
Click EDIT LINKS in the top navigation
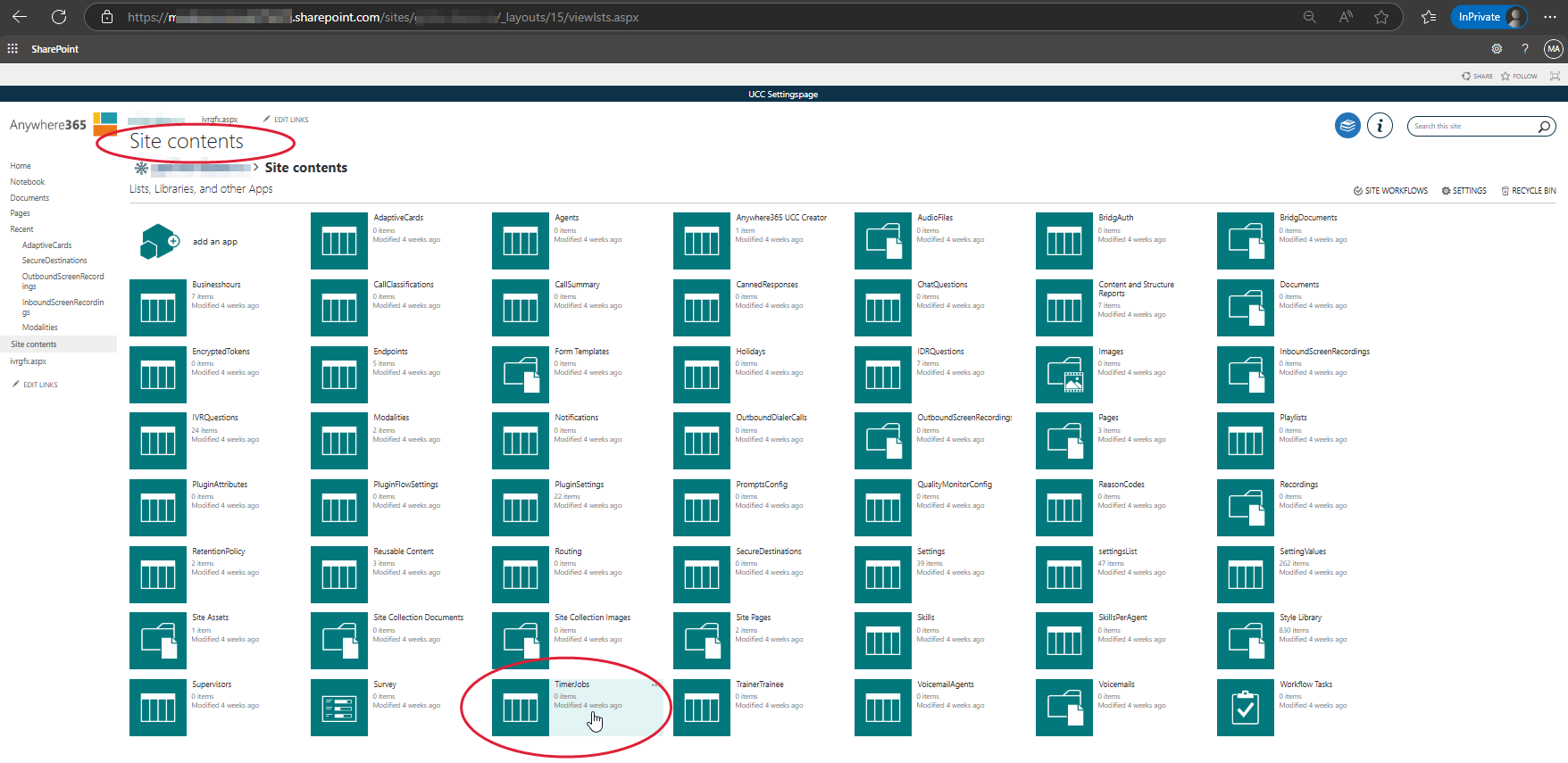[286, 120]
